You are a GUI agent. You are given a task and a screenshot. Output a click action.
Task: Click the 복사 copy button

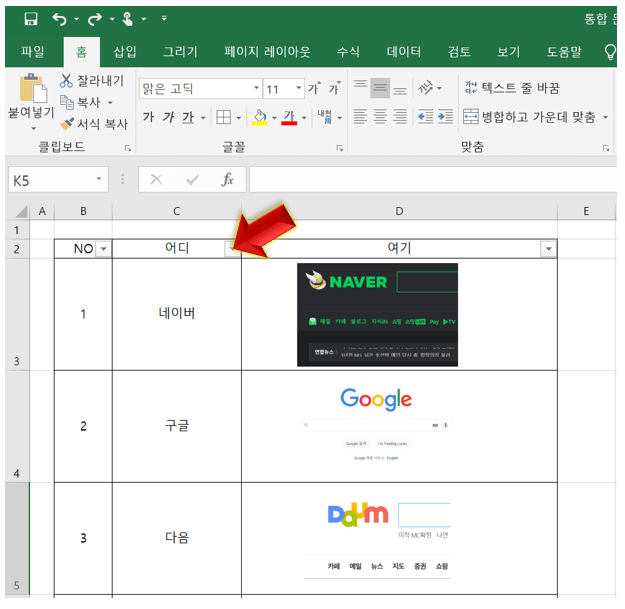click(x=80, y=102)
